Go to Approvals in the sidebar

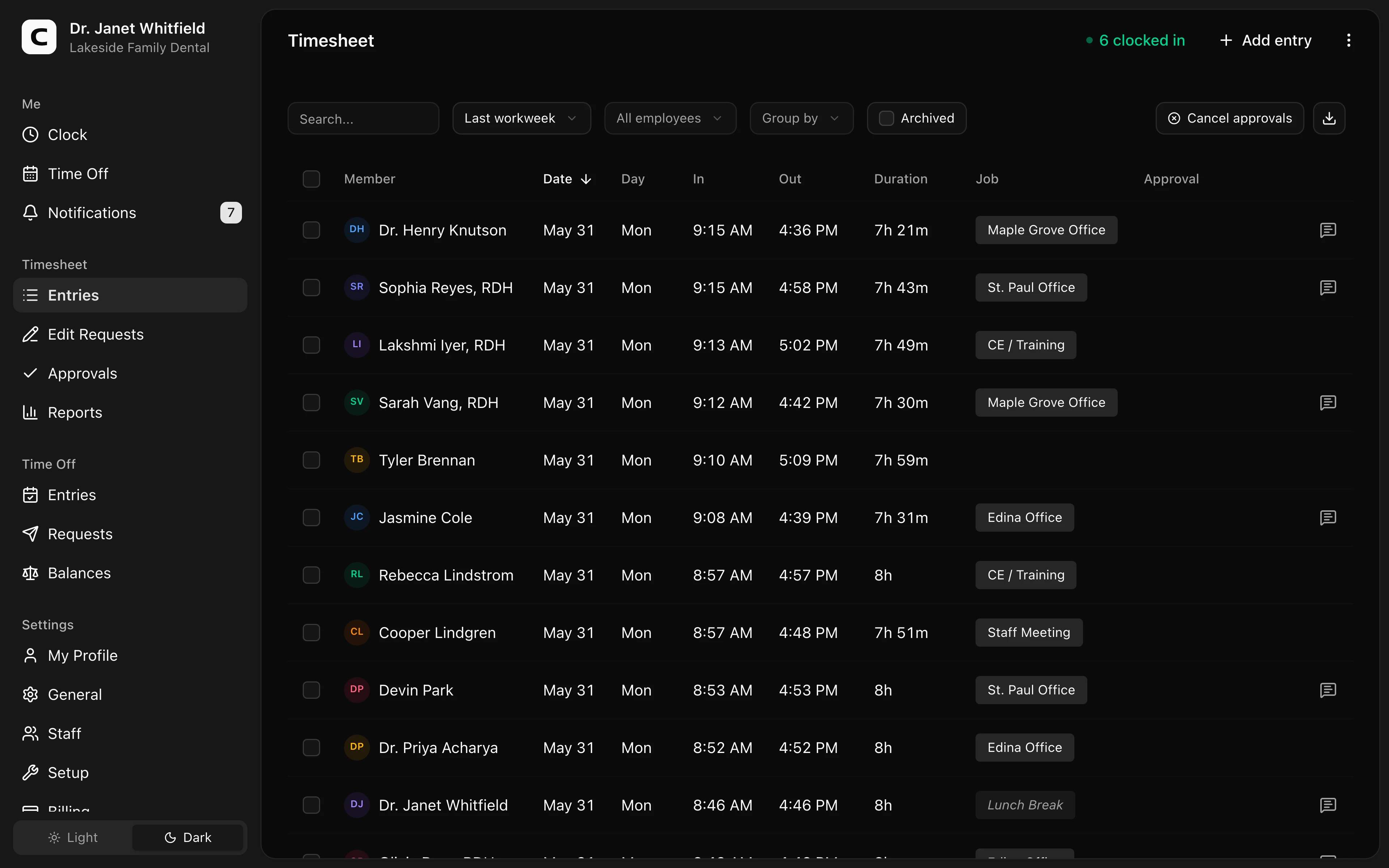tap(130, 373)
